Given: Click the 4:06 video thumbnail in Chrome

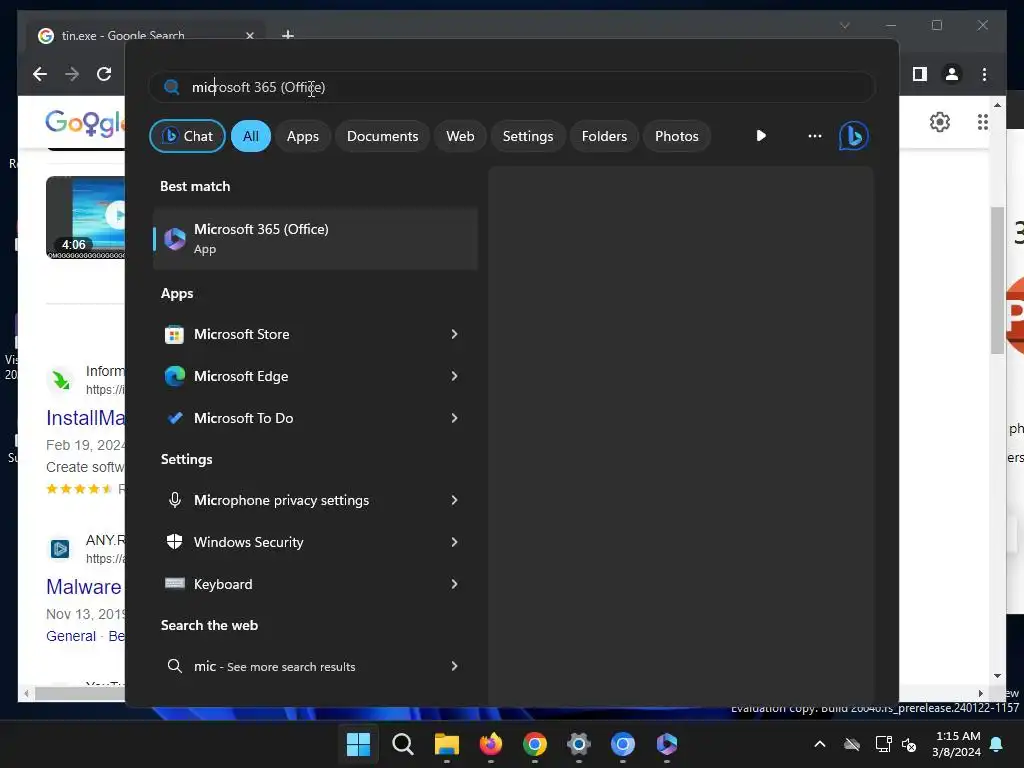Looking at the screenshot, I should click(x=86, y=217).
